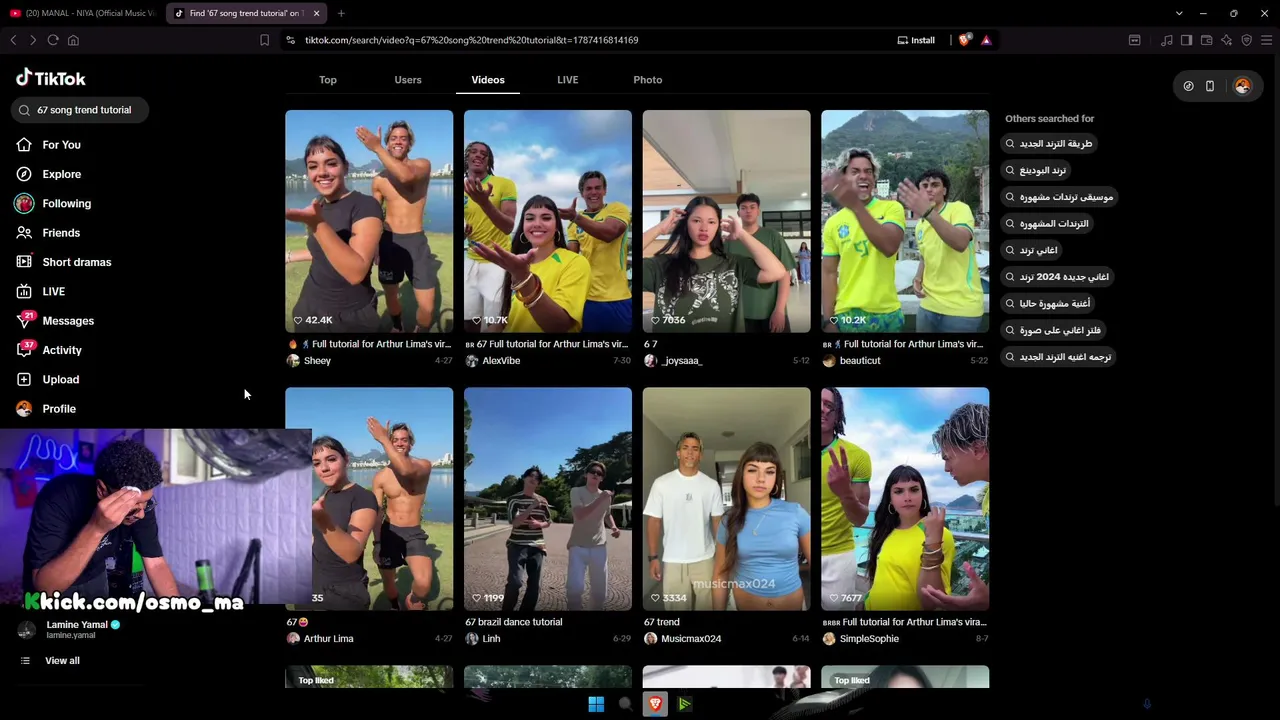Image resolution: width=1280 pixels, height=720 pixels.
Task: Click the TikTok logo
Action: pos(51,78)
